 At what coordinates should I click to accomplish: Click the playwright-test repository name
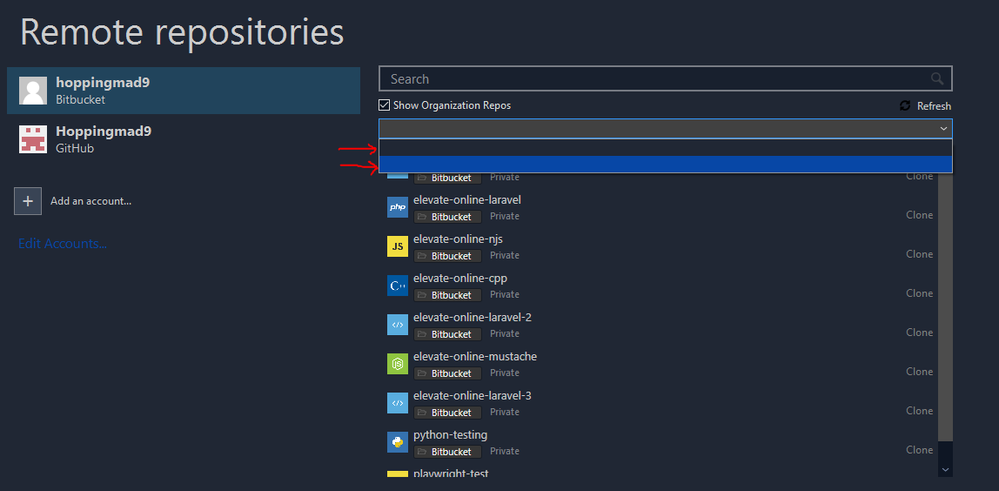pyautogui.click(x=450, y=473)
